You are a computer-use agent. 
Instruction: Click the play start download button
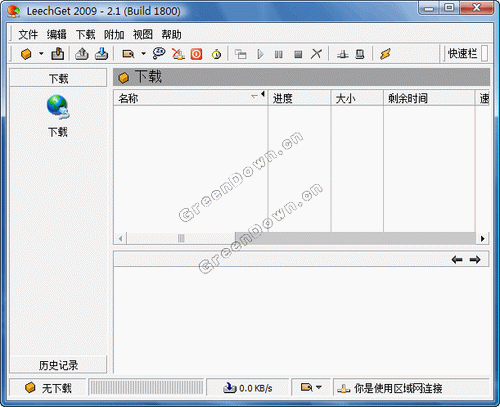coord(260,54)
